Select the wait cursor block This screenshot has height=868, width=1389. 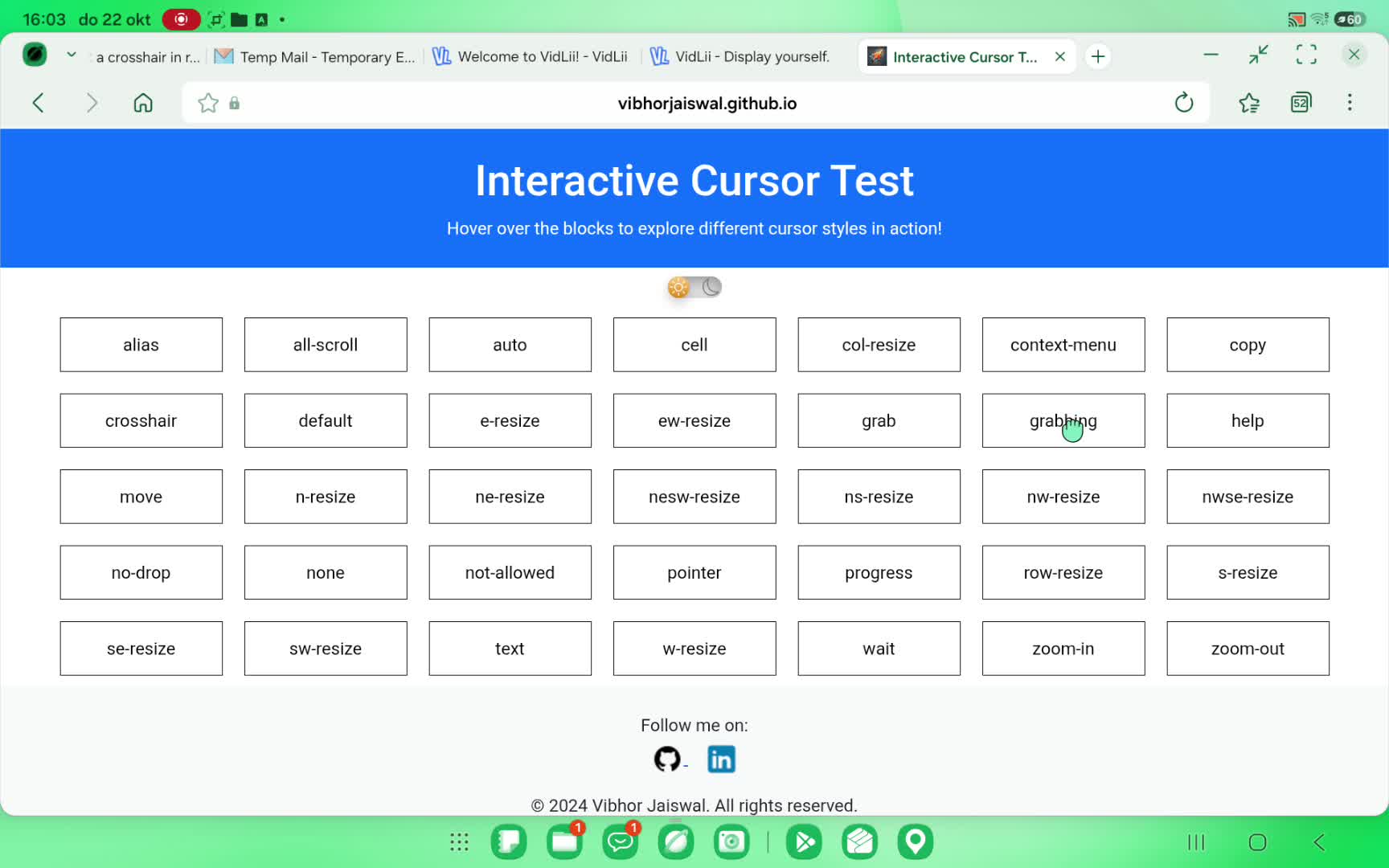pos(879,649)
